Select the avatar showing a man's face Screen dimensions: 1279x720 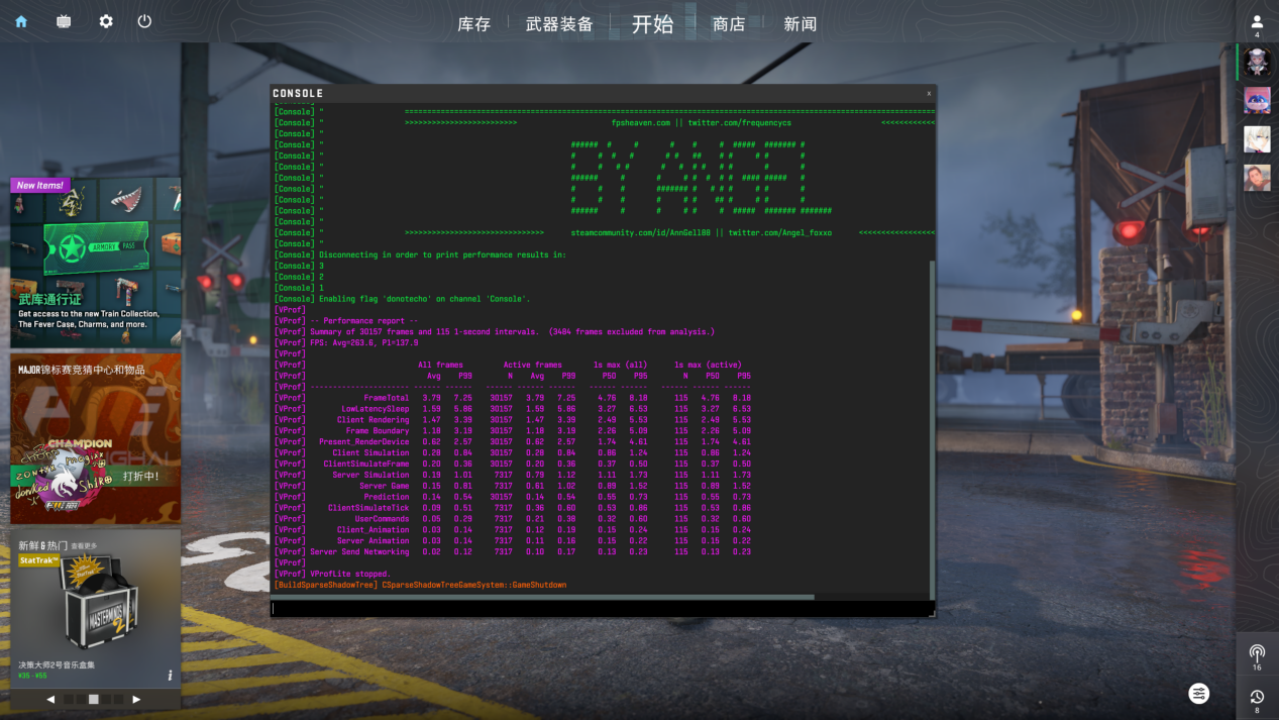pos(1257,177)
